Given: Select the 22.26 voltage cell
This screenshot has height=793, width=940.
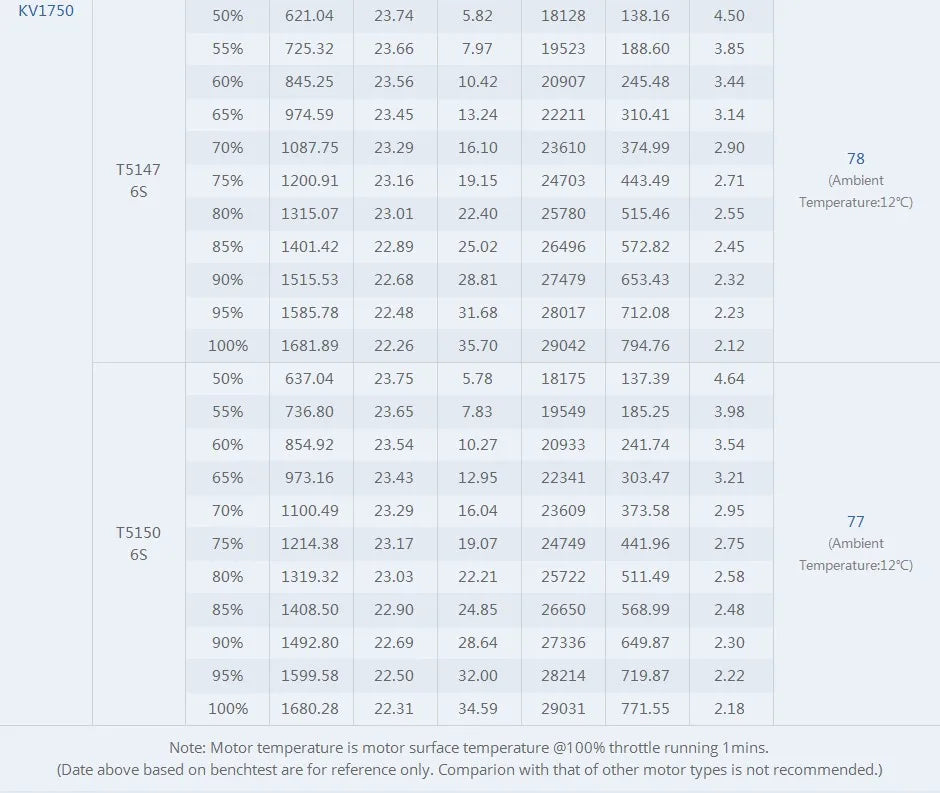Looking at the screenshot, I should (394, 346).
